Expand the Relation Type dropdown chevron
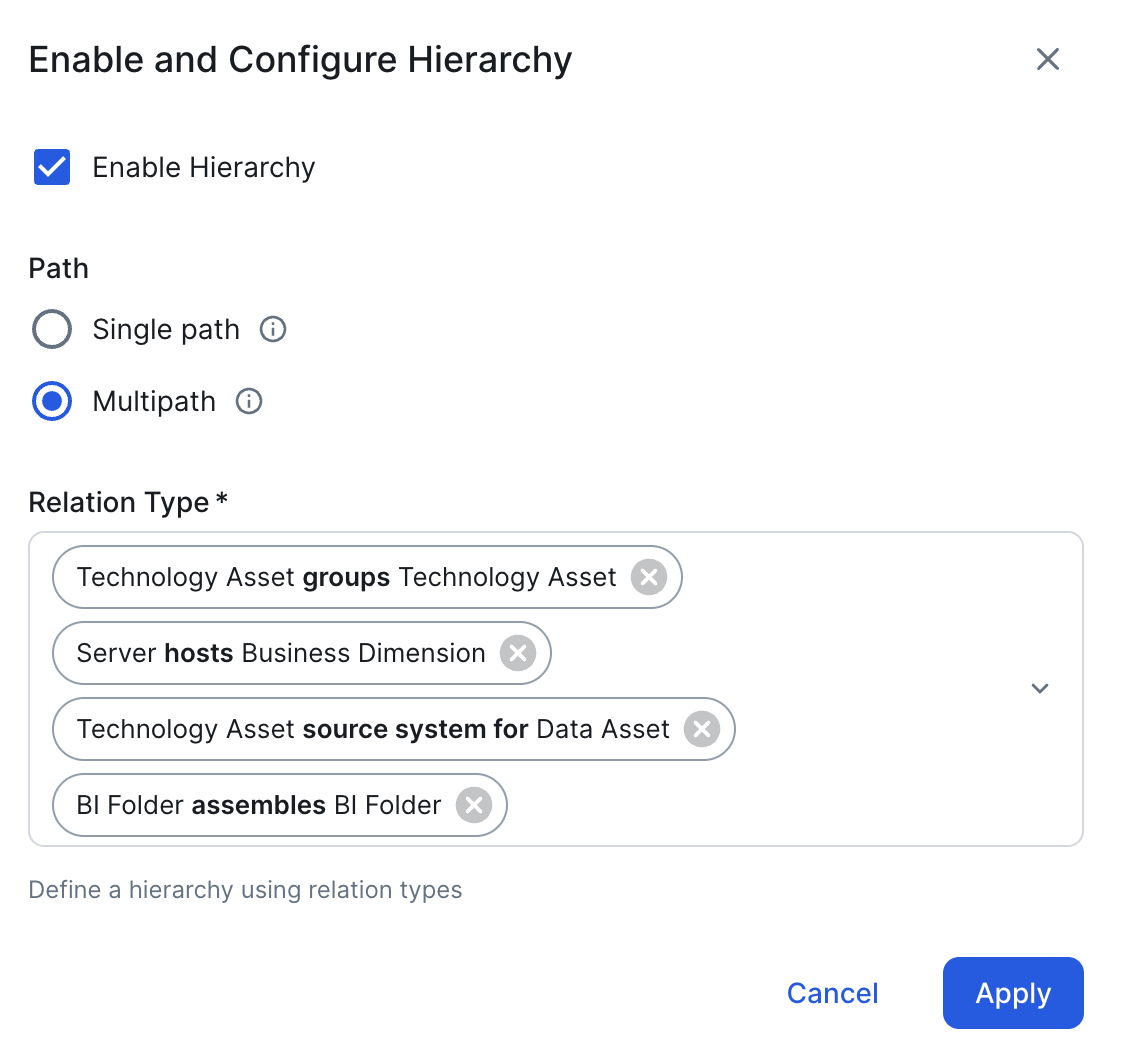The image size is (1122, 1058). tap(1040, 688)
